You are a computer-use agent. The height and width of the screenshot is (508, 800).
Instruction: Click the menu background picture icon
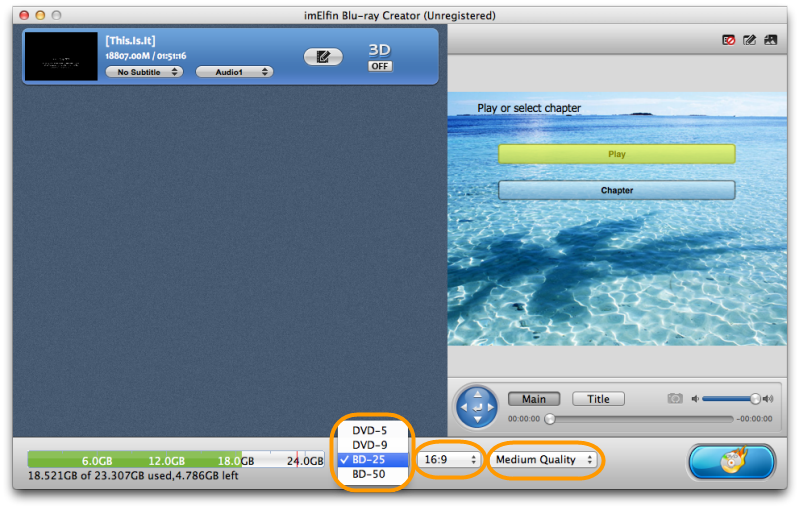click(770, 40)
